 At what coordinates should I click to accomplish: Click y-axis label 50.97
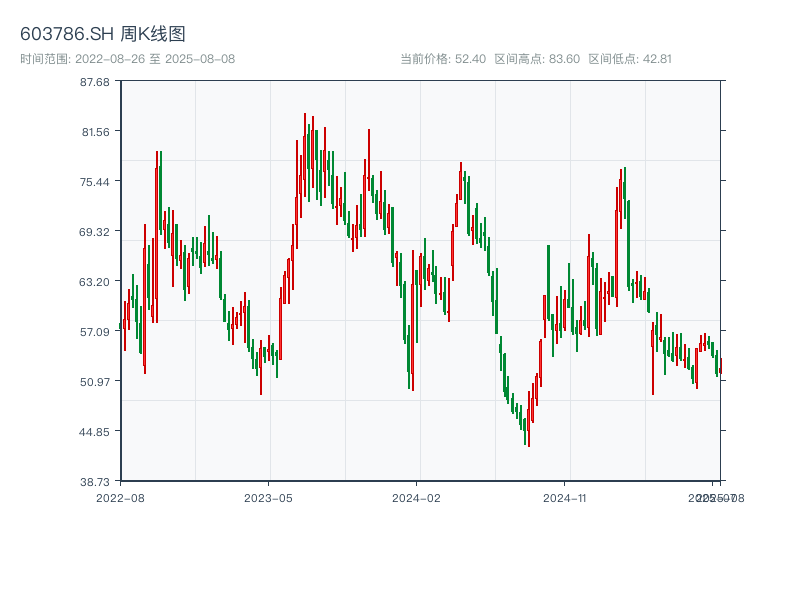(95, 382)
